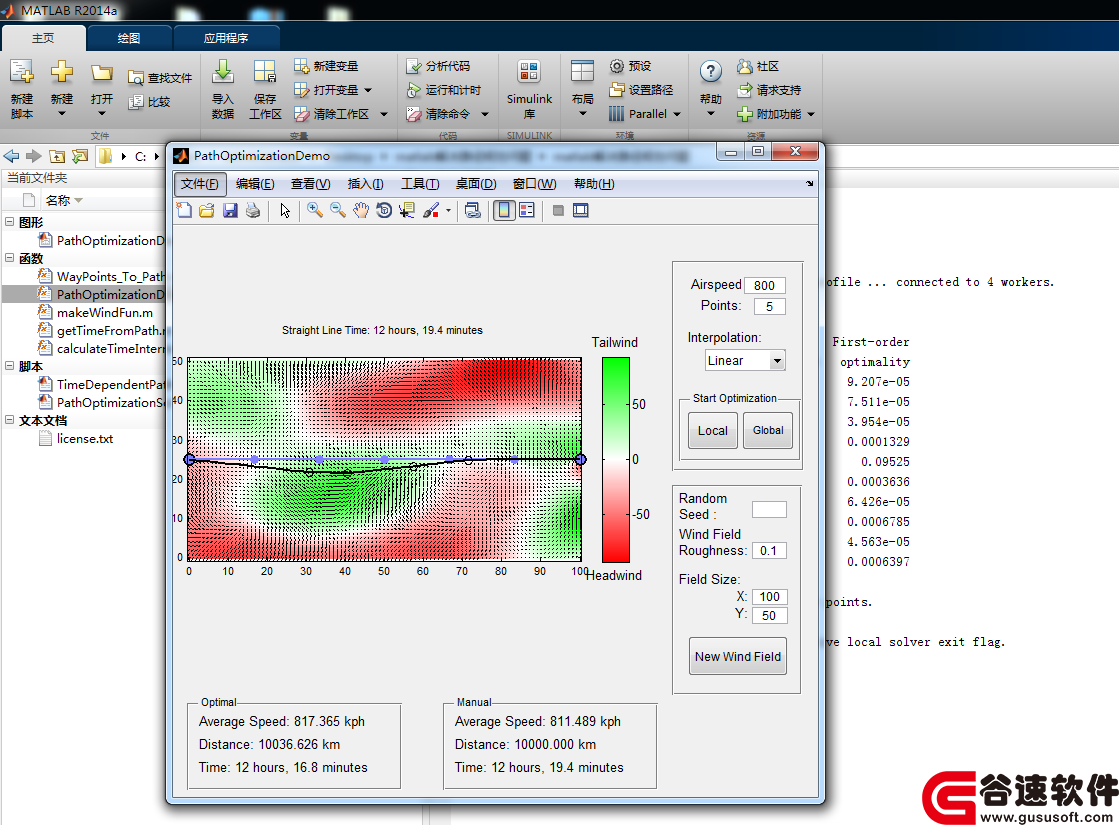Click the Link Plot icon in figure toolbar
The image size is (1119, 825).
472,211
